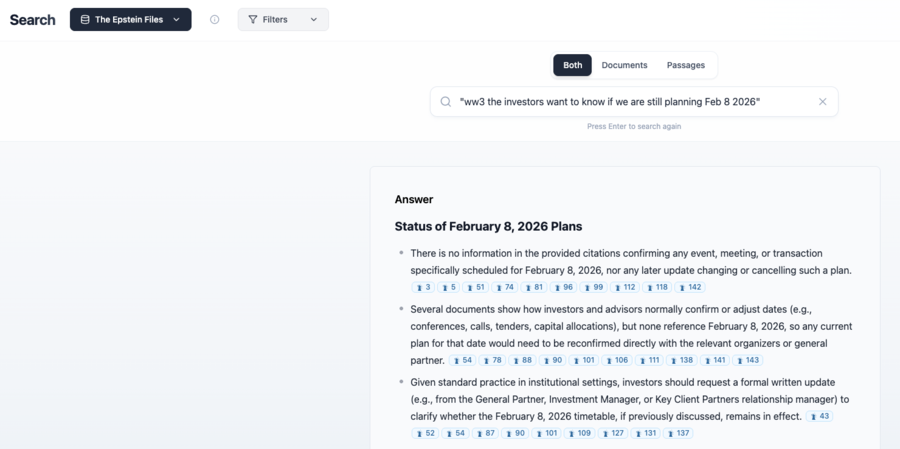The image size is (900, 449).
Task: Open citation 142 reference chip
Action: (x=690, y=287)
